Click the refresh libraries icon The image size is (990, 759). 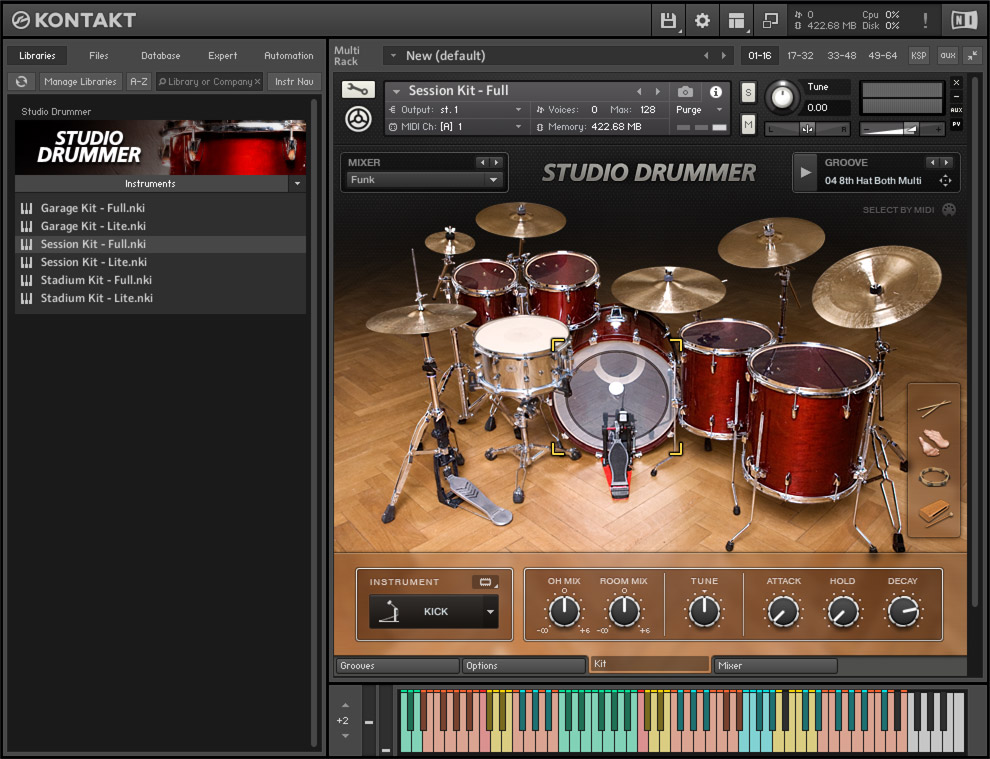21,82
